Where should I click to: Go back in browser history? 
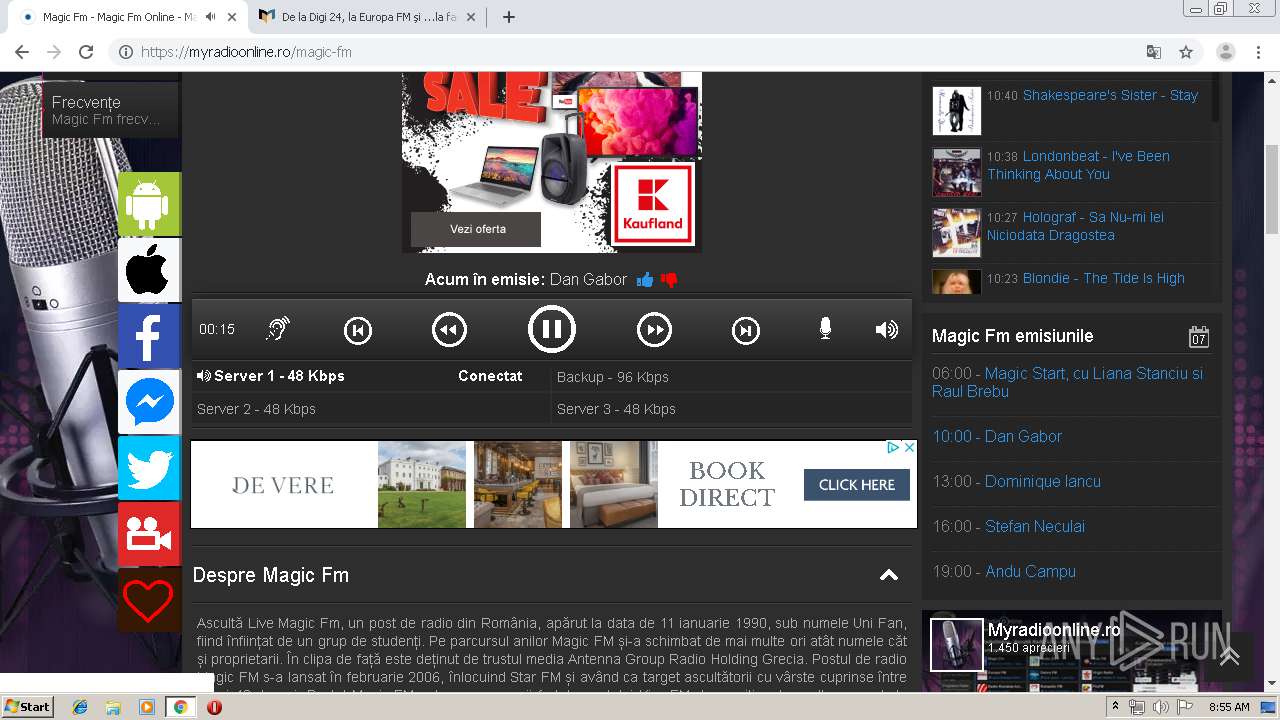[x=22, y=52]
